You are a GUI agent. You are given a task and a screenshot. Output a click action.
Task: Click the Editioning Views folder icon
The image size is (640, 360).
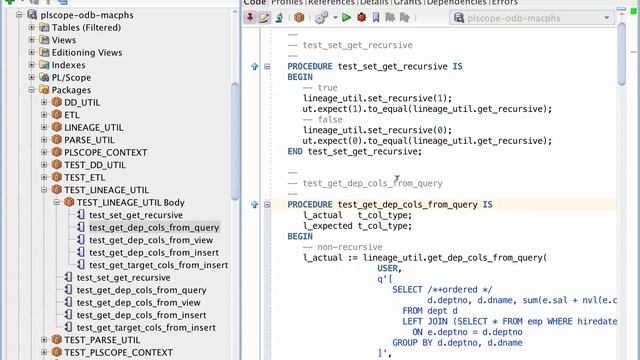point(44,52)
